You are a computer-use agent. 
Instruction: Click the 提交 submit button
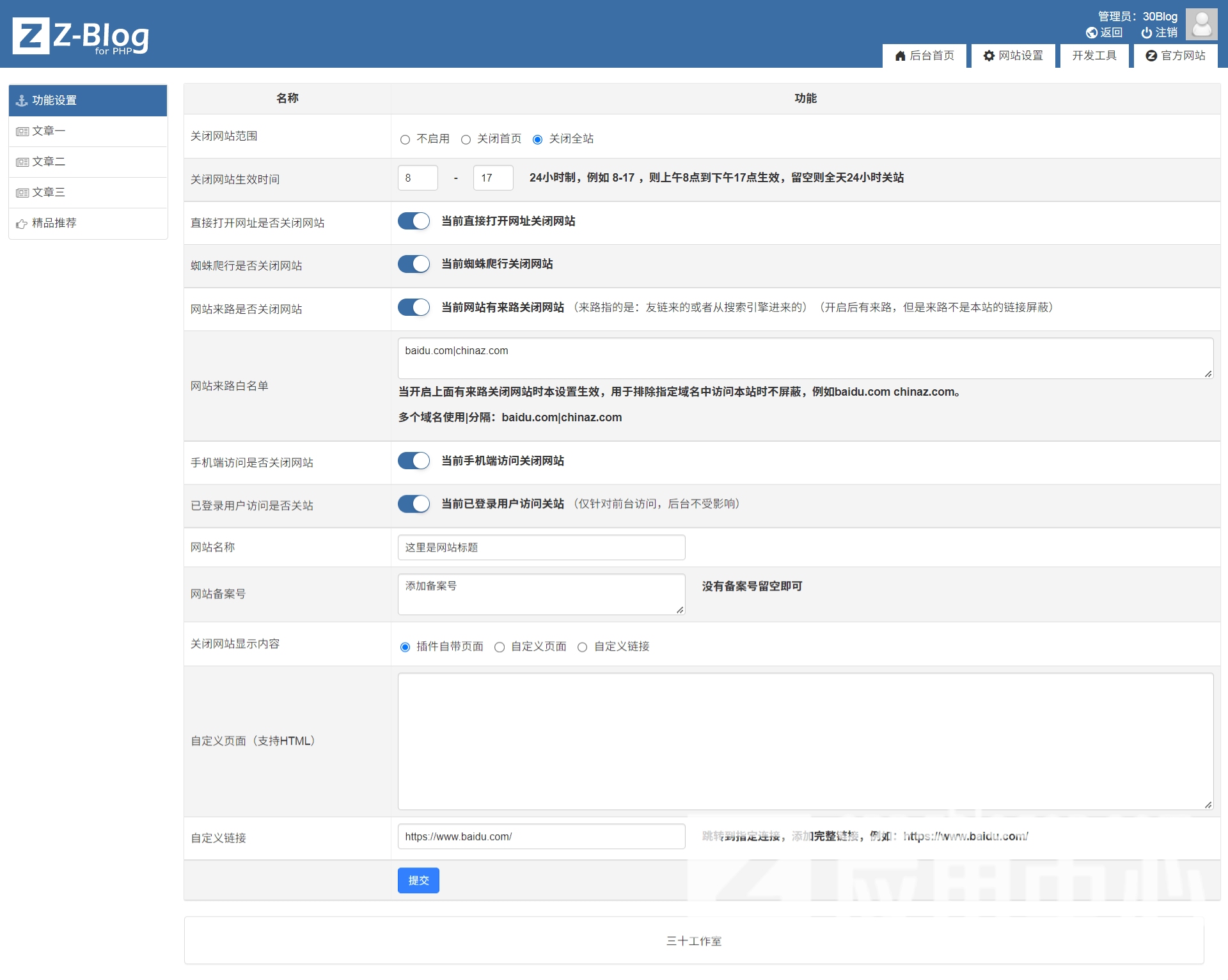[418, 880]
